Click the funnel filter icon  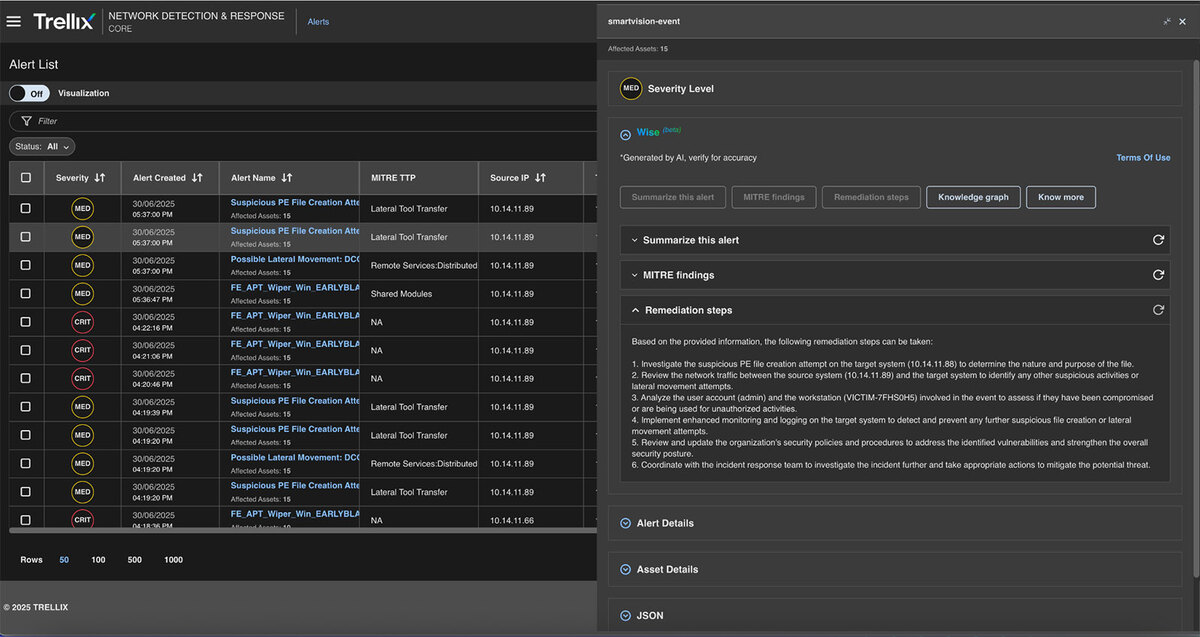[27, 121]
